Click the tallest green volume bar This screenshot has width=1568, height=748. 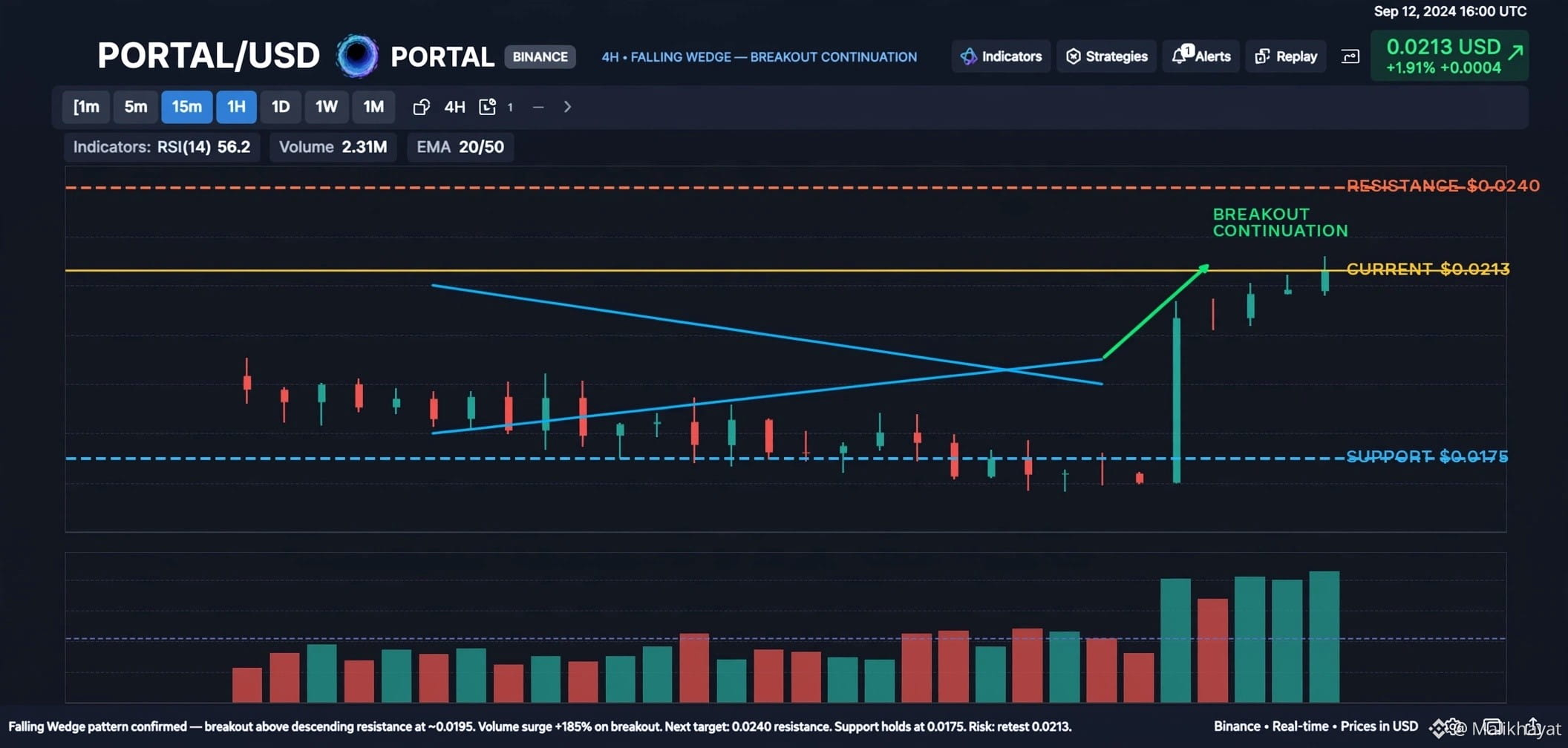1324,637
